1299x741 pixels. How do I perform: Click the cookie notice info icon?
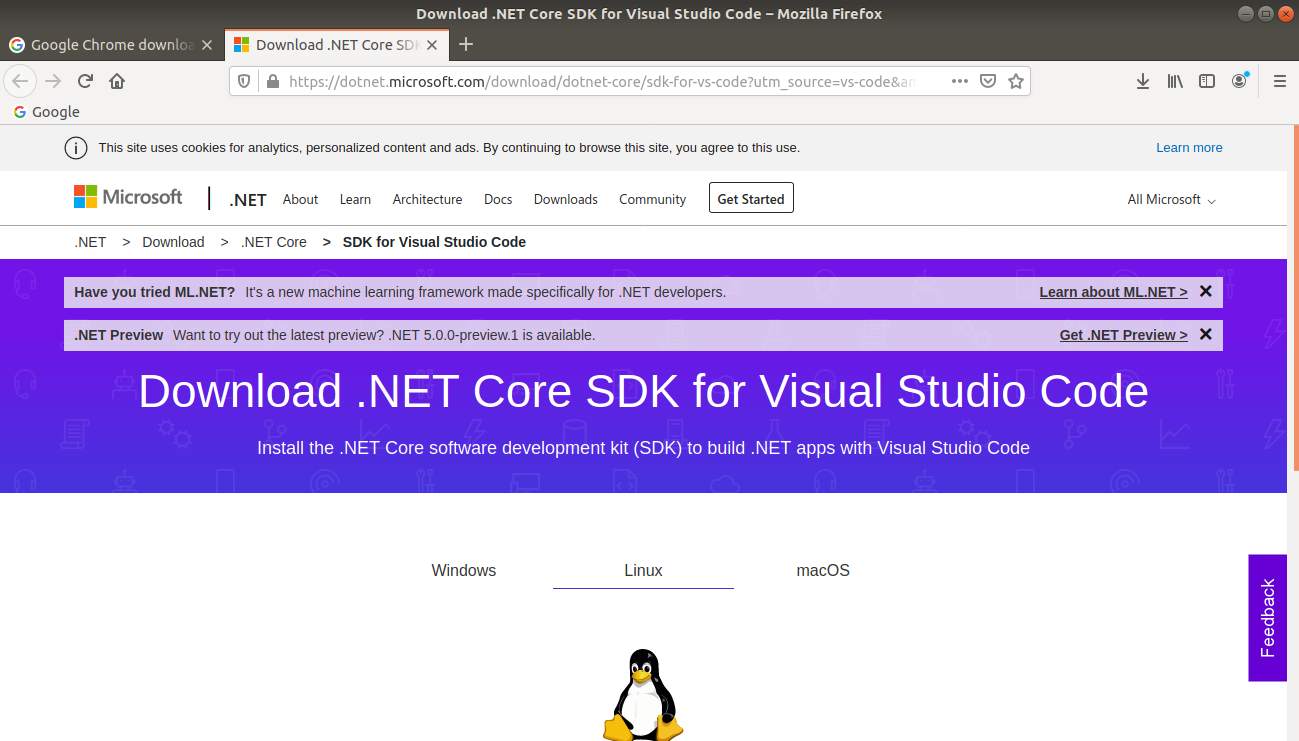coord(75,148)
